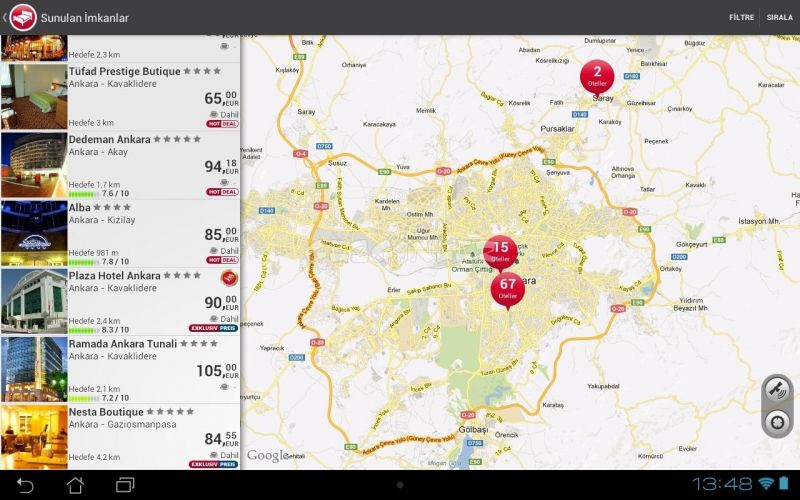
Task: Tap the 85,00 EUR price
Action: (221, 234)
